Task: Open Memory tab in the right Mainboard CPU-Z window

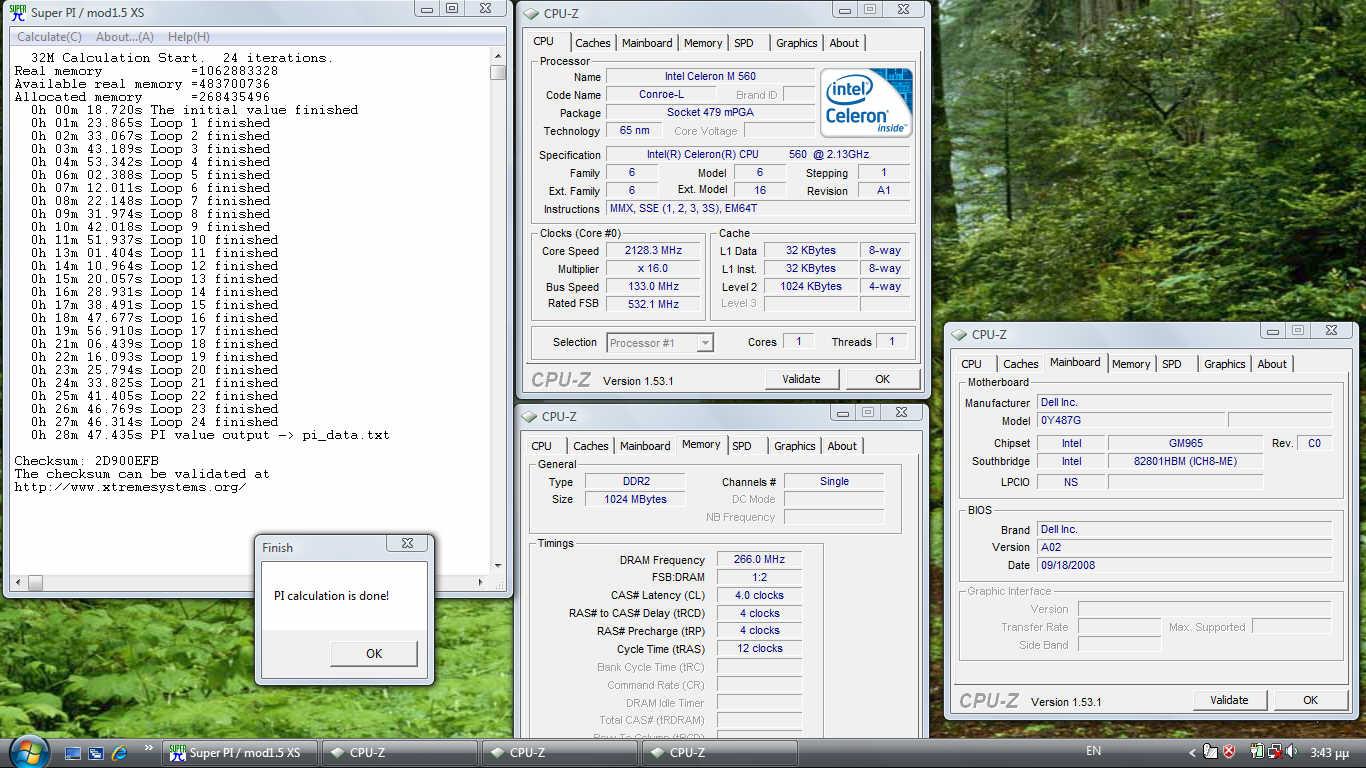Action: (1131, 364)
